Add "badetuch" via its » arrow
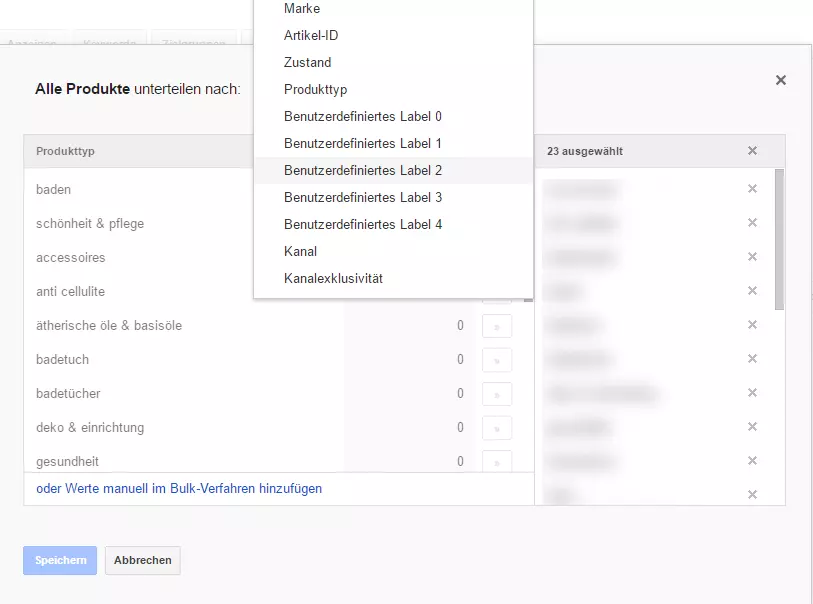This screenshot has height=604, width=813. pyautogui.click(x=497, y=359)
